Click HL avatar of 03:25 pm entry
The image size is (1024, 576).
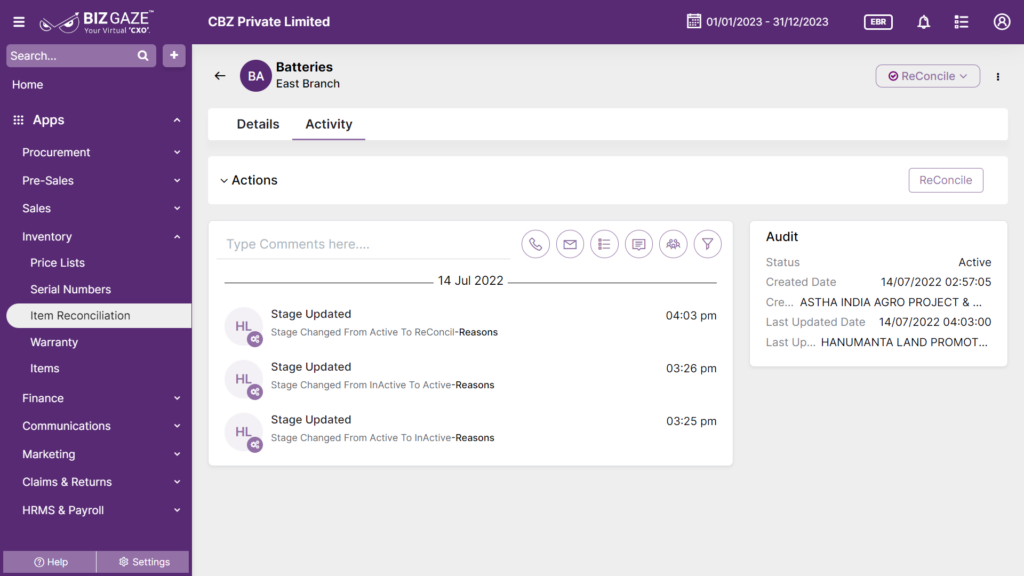pyautogui.click(x=244, y=432)
